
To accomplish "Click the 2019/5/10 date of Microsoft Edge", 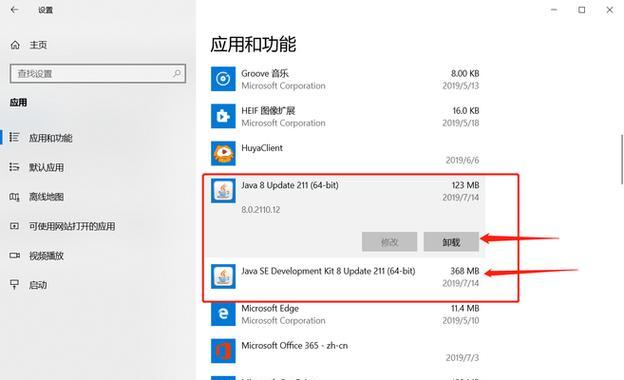I will [x=460, y=320].
